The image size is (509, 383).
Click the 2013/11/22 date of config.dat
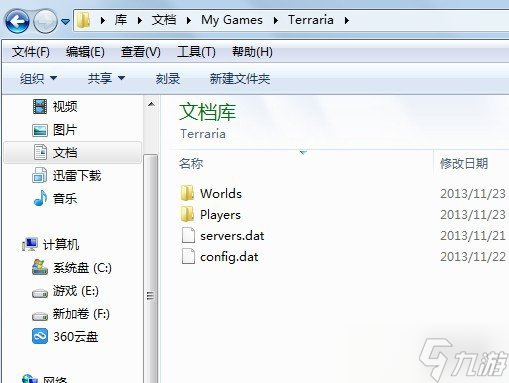tap(473, 257)
